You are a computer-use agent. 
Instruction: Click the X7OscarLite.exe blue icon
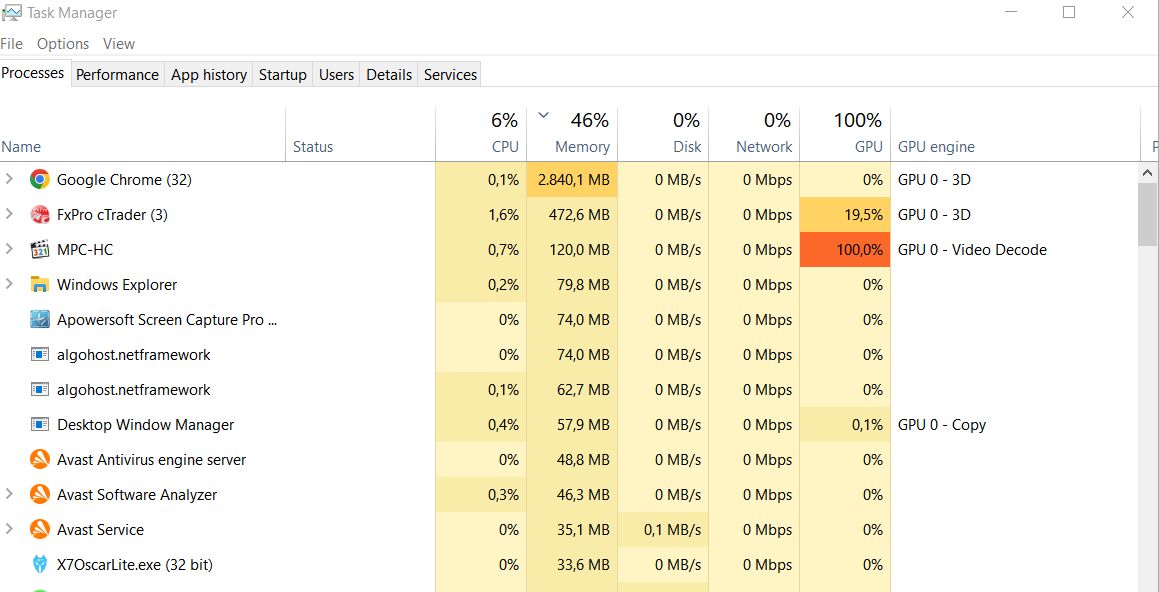[x=39, y=565]
